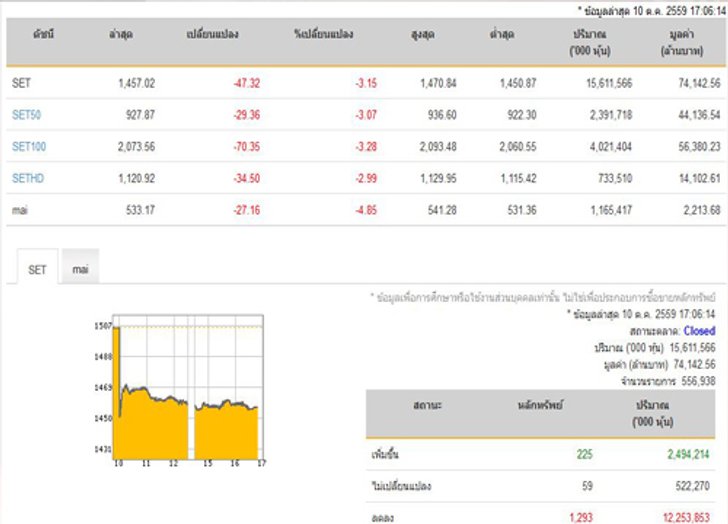
Task: Select SETHD high value 1,129.95
Action: 438,178
